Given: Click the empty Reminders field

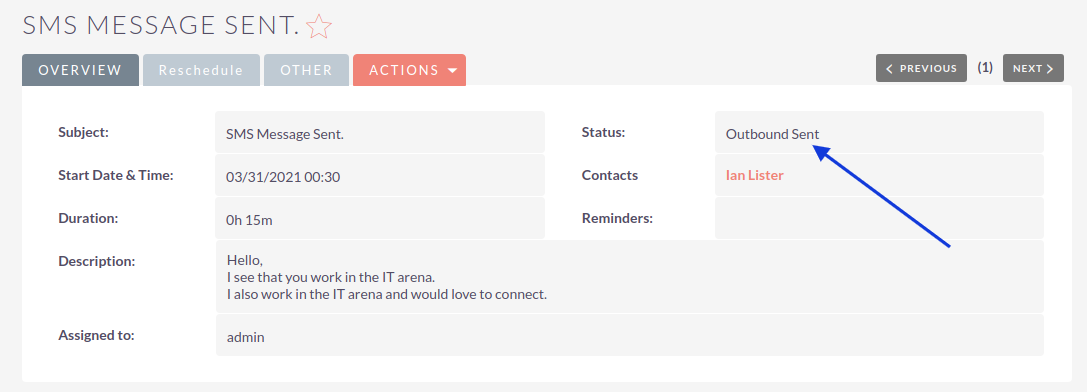Looking at the screenshot, I should click(879, 219).
